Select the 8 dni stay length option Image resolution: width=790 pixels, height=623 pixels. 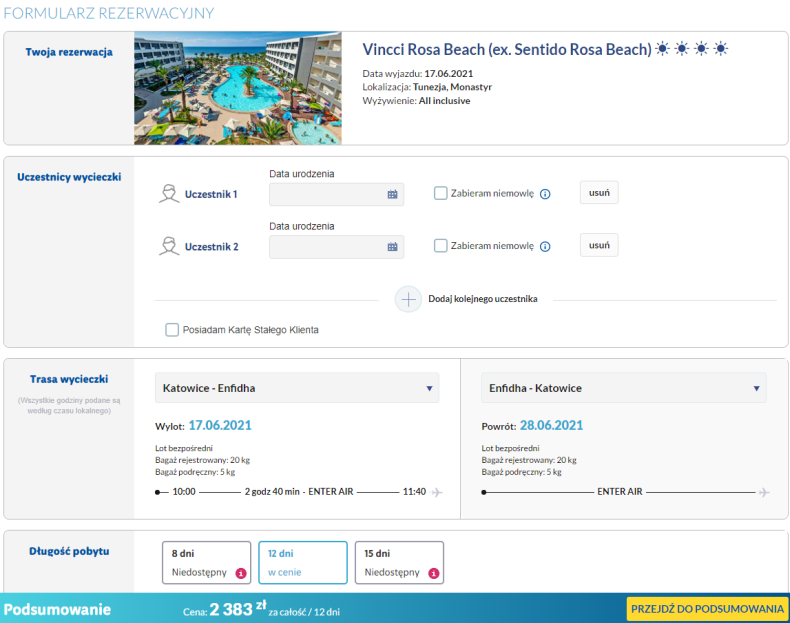(x=207, y=563)
